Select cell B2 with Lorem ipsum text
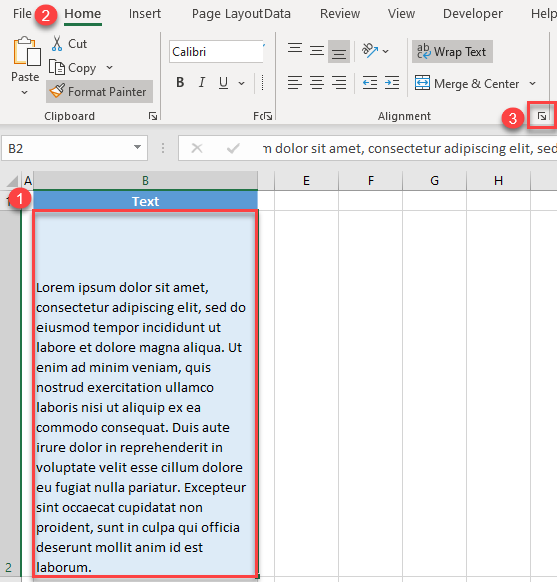 pos(145,394)
